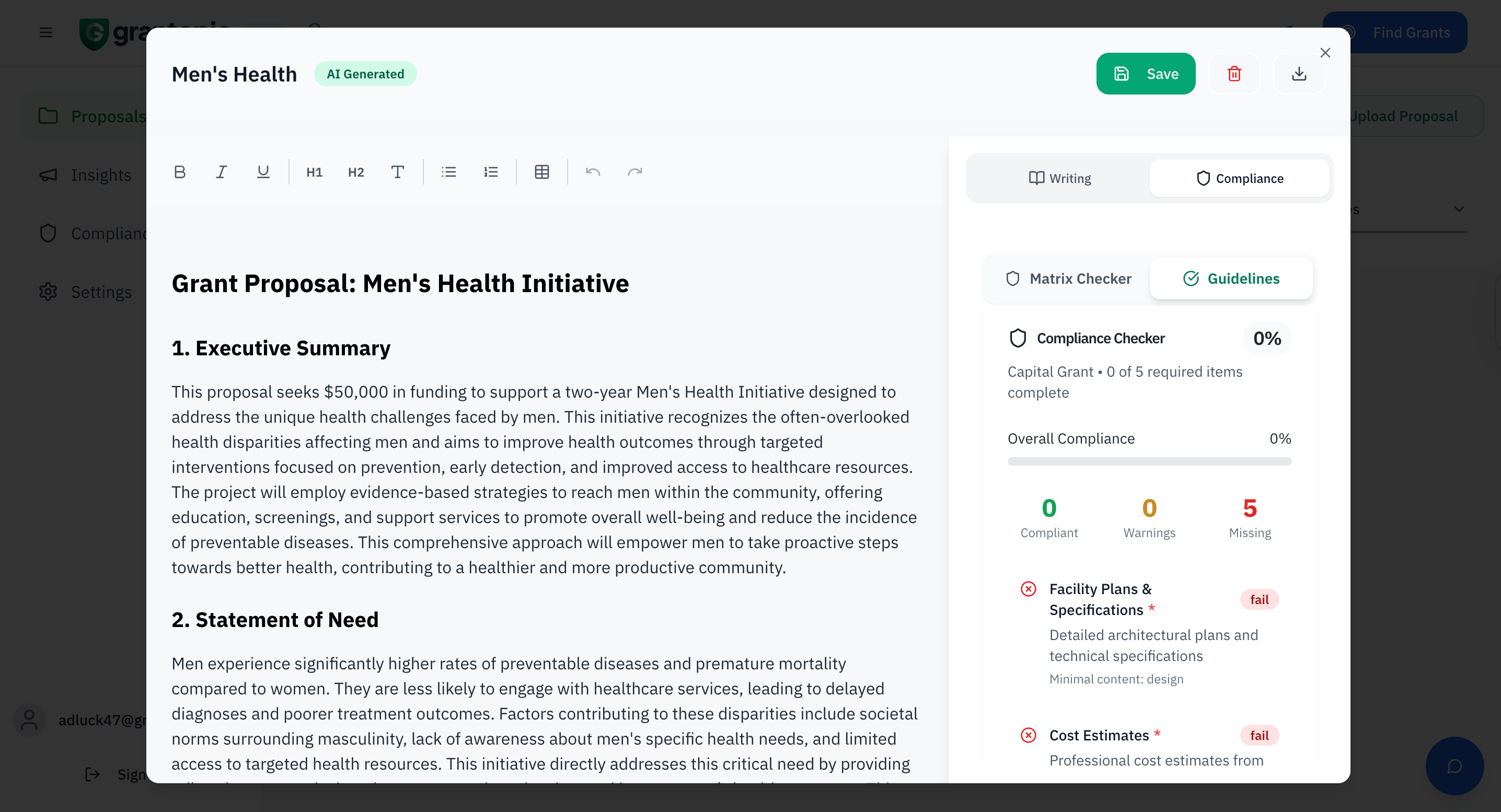Click the failed icon beside Facility Plans
Screen dimensions: 1501x812
[1029, 589]
